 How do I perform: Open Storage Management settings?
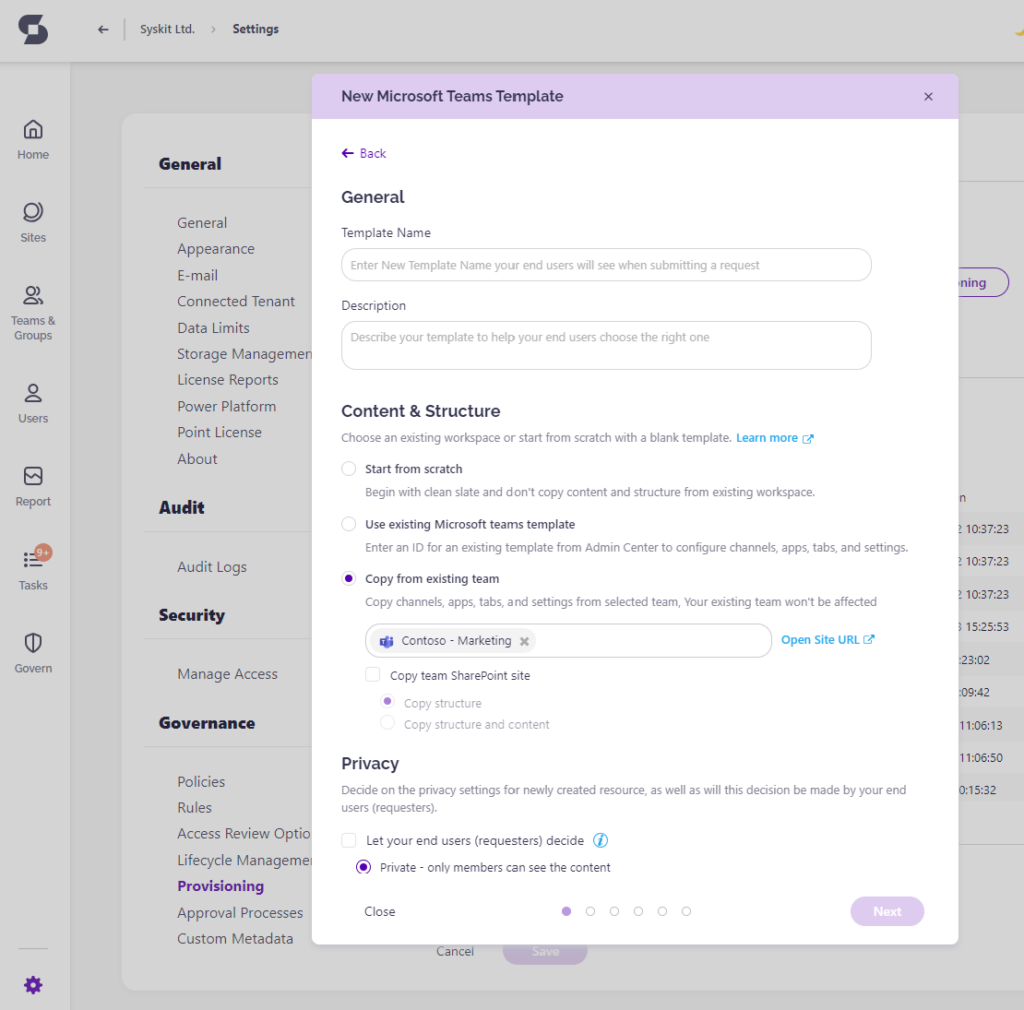click(x=244, y=354)
